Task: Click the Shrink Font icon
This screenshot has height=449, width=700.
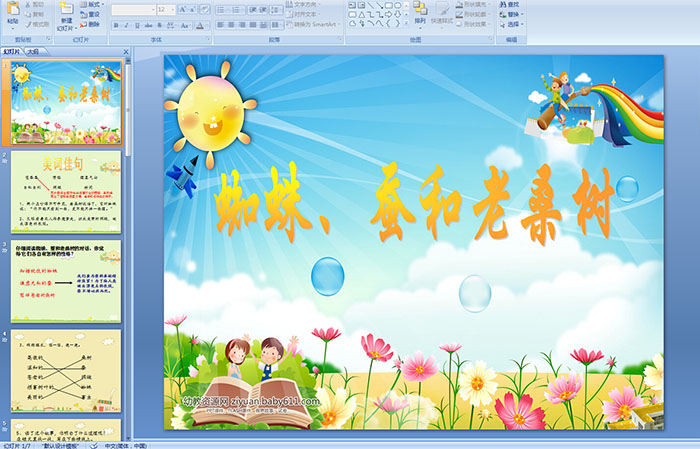Action: click(193, 10)
